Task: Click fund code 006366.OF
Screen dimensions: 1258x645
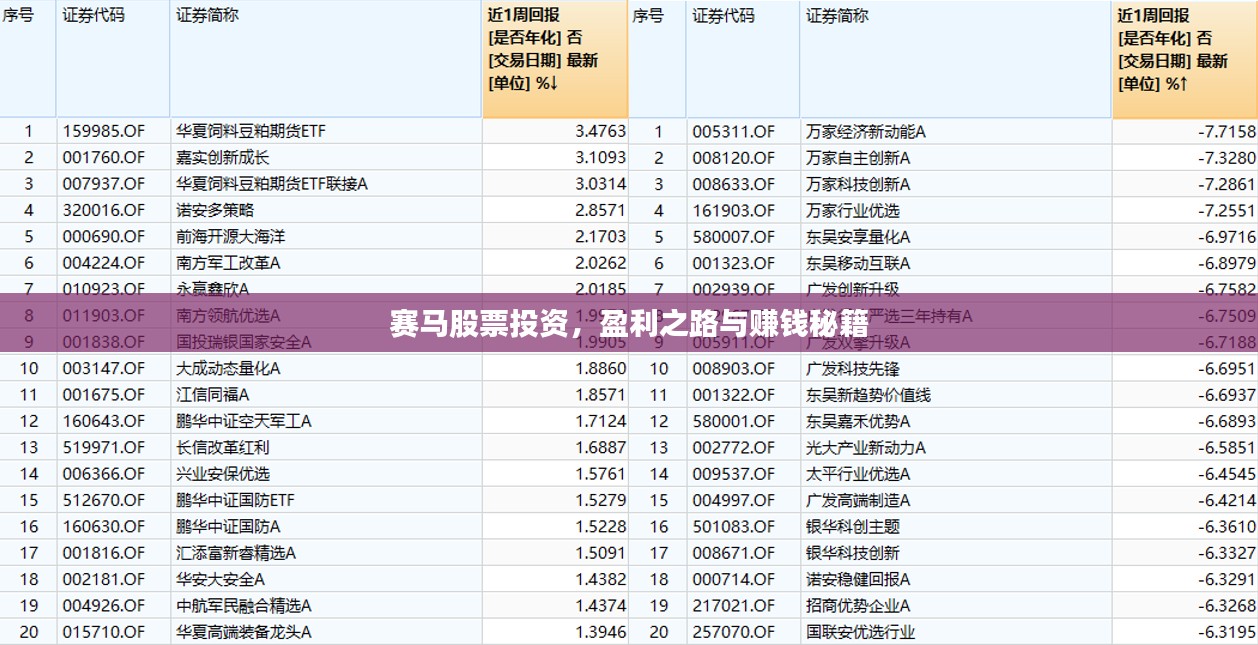Action: point(104,474)
